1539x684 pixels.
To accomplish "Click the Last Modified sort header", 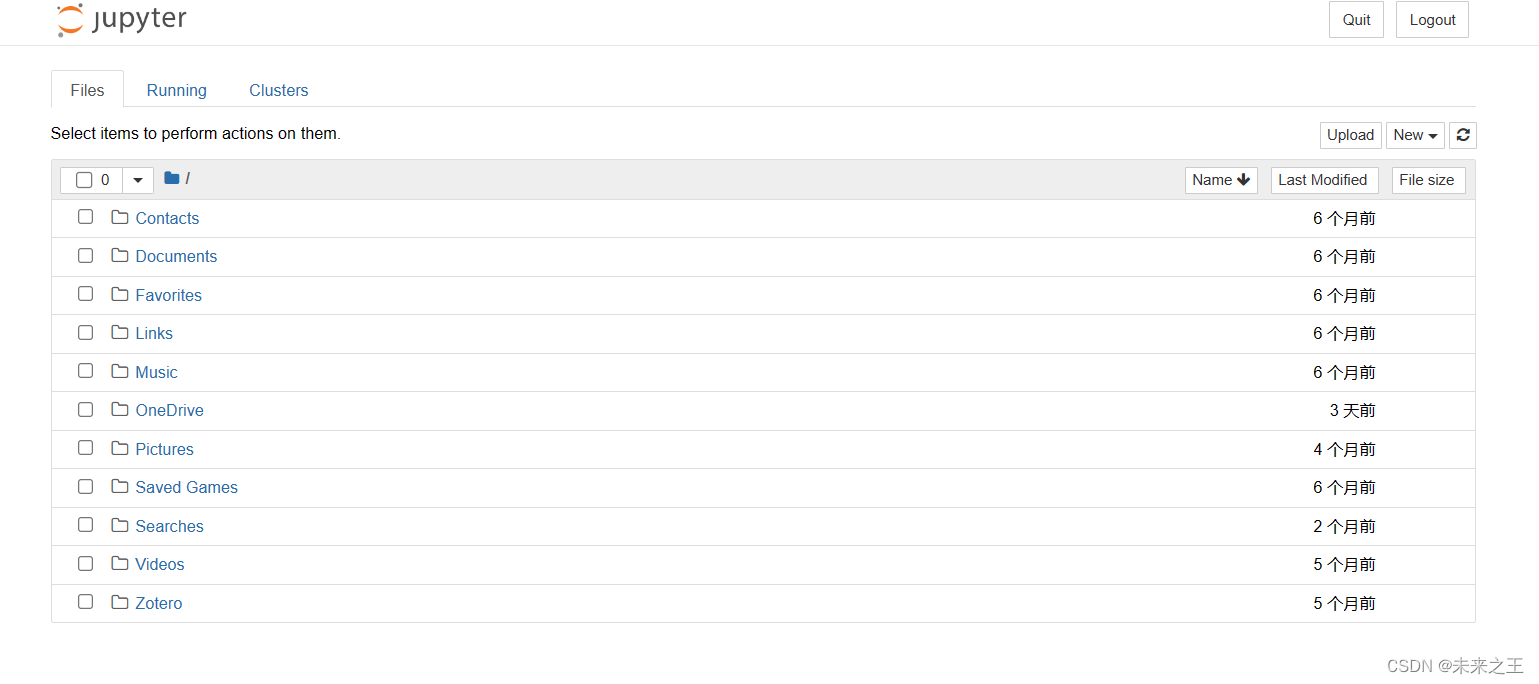I will (1324, 180).
